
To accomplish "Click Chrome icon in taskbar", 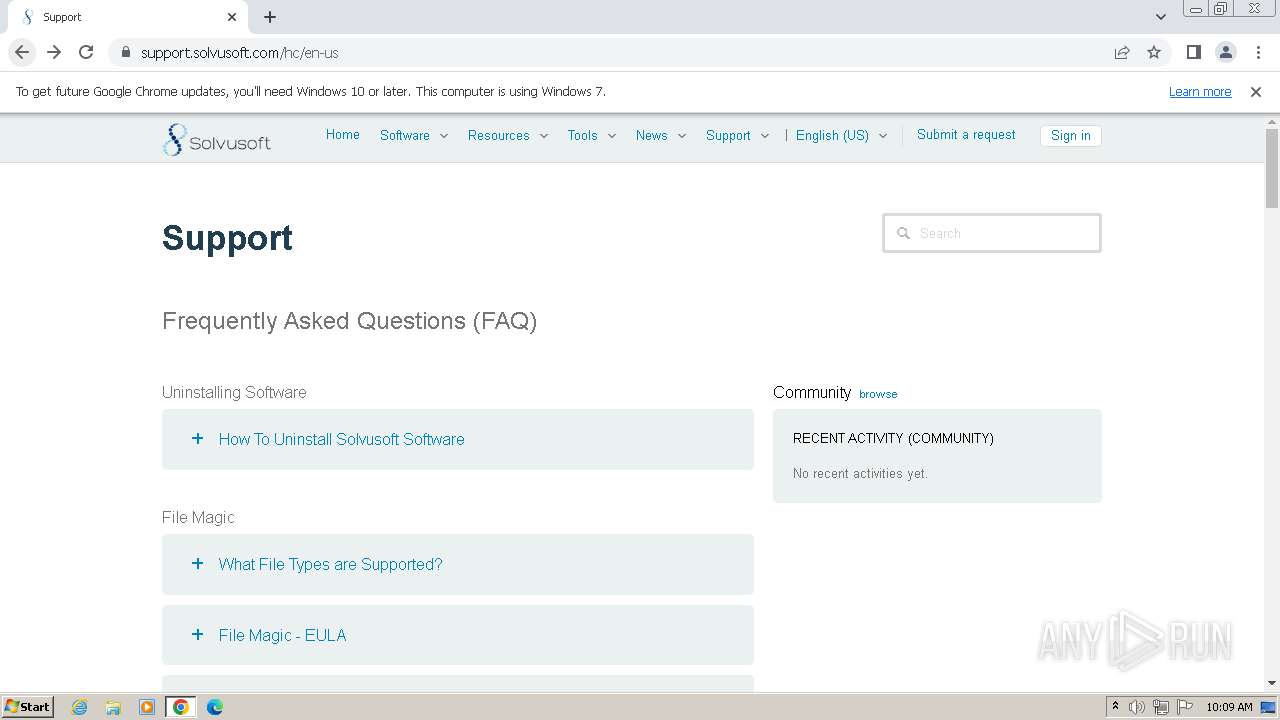I will 181,707.
